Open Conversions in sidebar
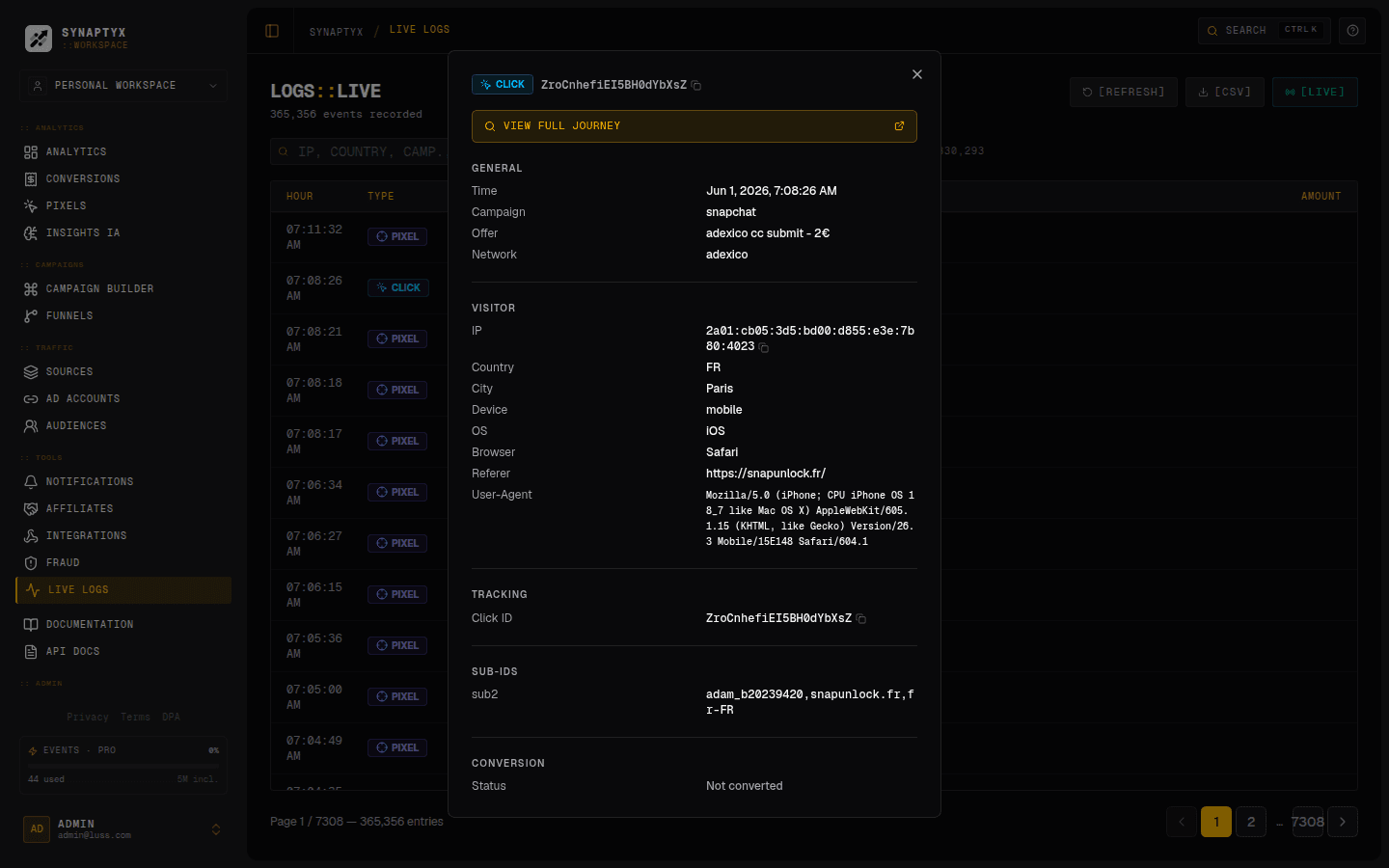 tap(123, 179)
